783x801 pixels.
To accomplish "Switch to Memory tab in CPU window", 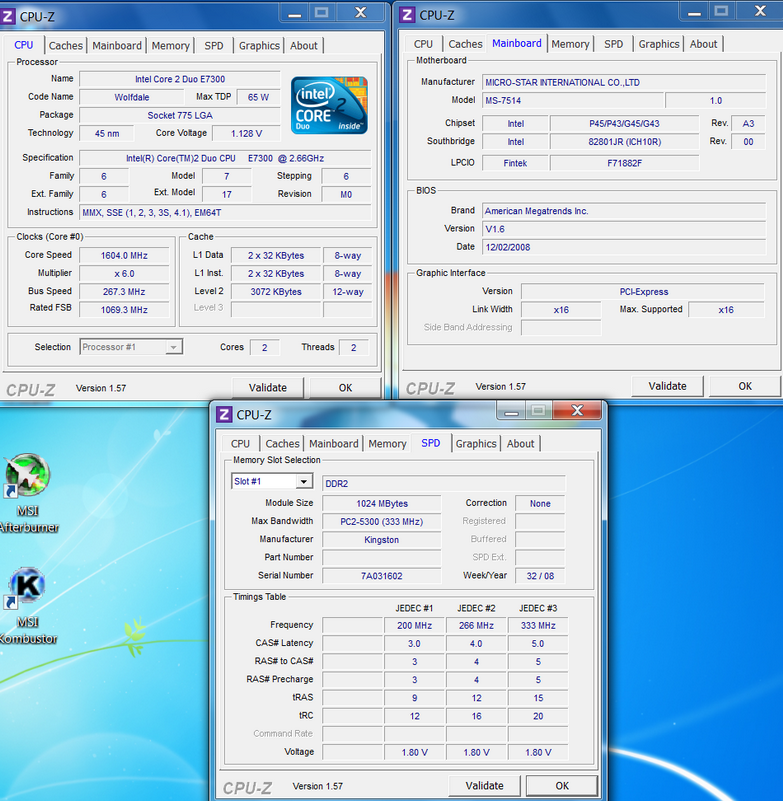I will coord(171,45).
